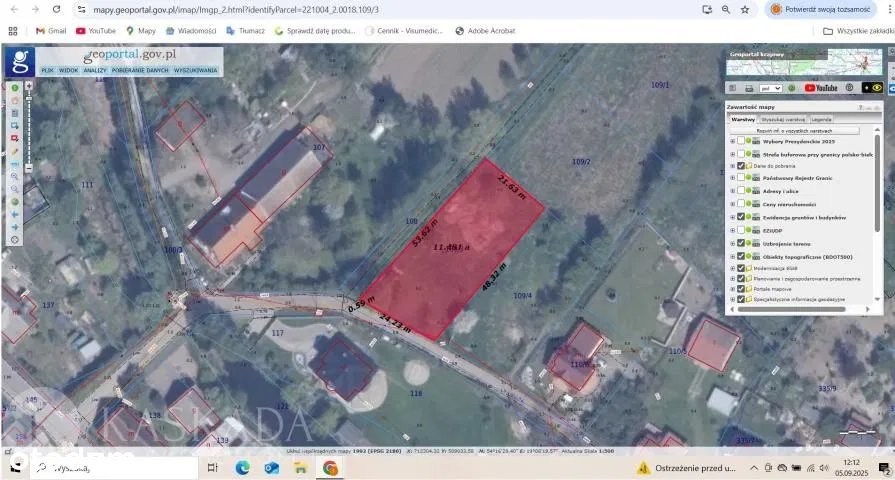
Task: Open the Gmail bookmark
Action: [x=50, y=31]
